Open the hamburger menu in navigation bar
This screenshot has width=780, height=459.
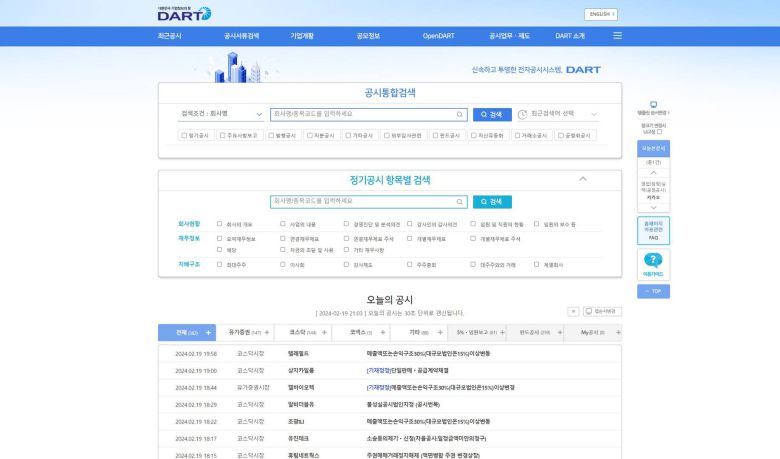617,36
